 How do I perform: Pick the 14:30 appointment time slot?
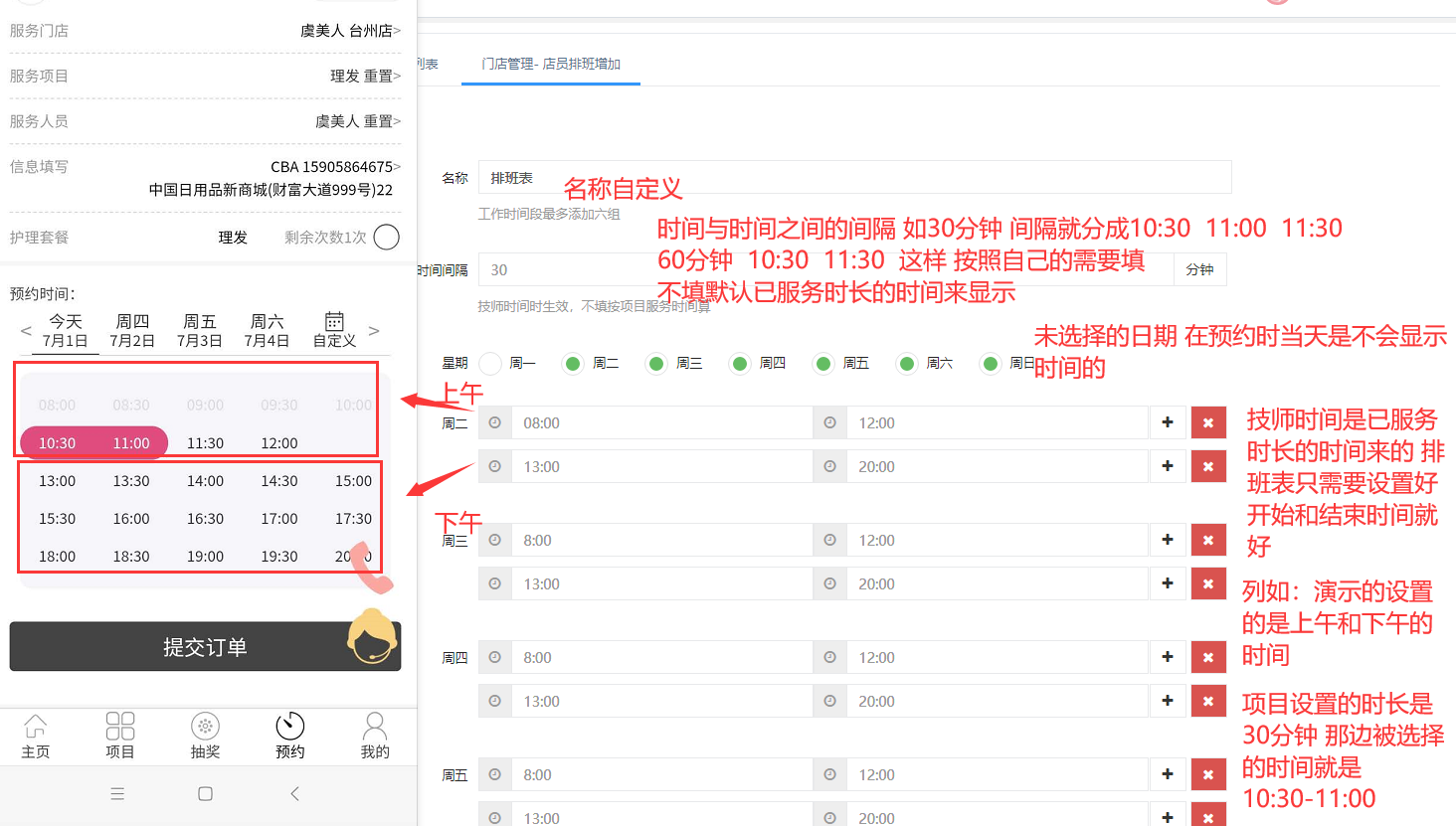point(279,481)
